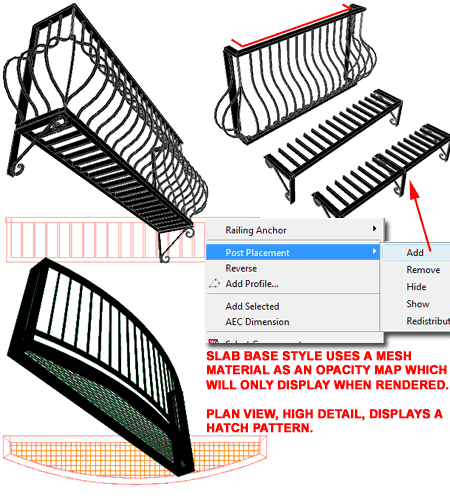
Task: Toggle Show in the Post Placement submenu
Action: pyautogui.click(x=418, y=304)
